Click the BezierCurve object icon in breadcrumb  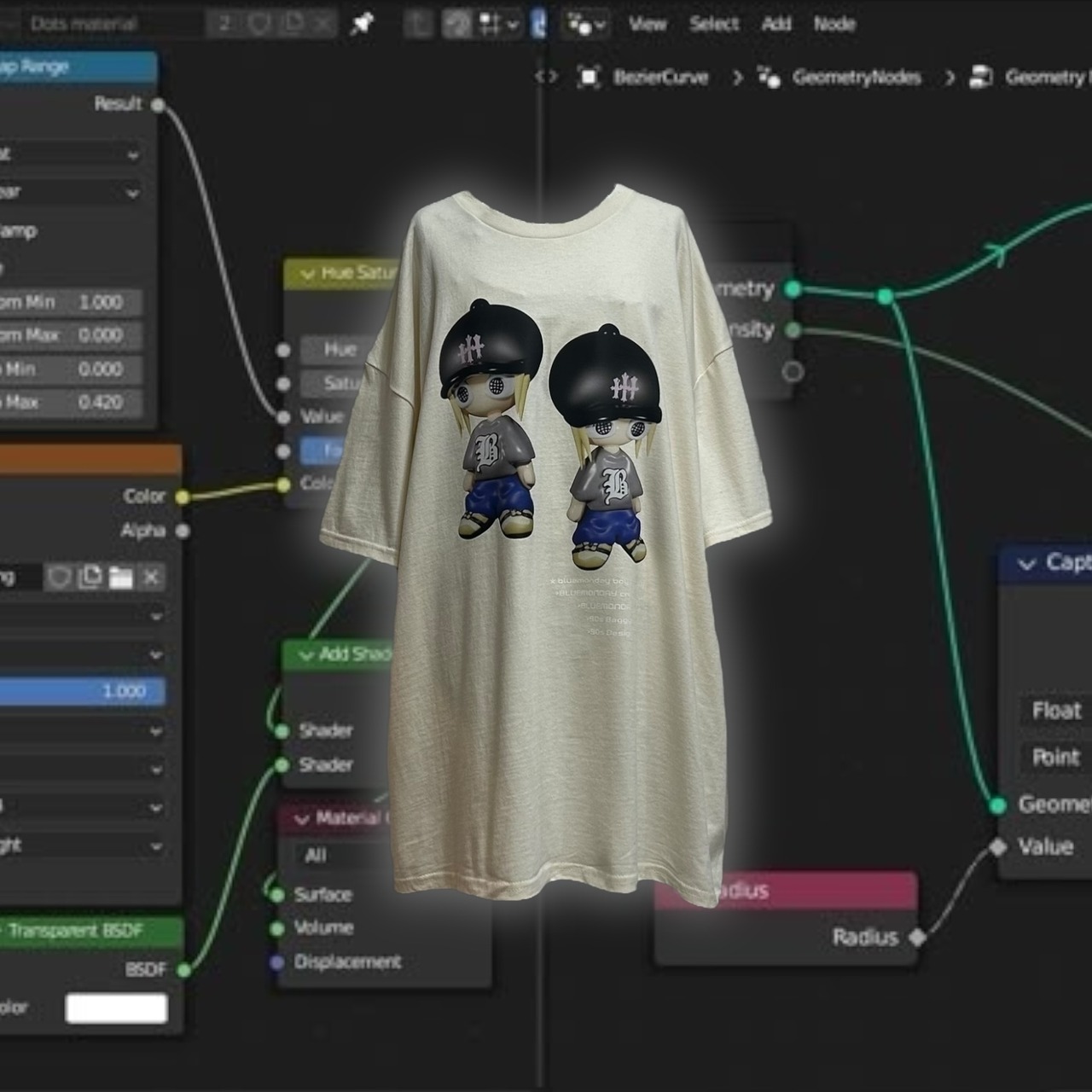(x=589, y=78)
